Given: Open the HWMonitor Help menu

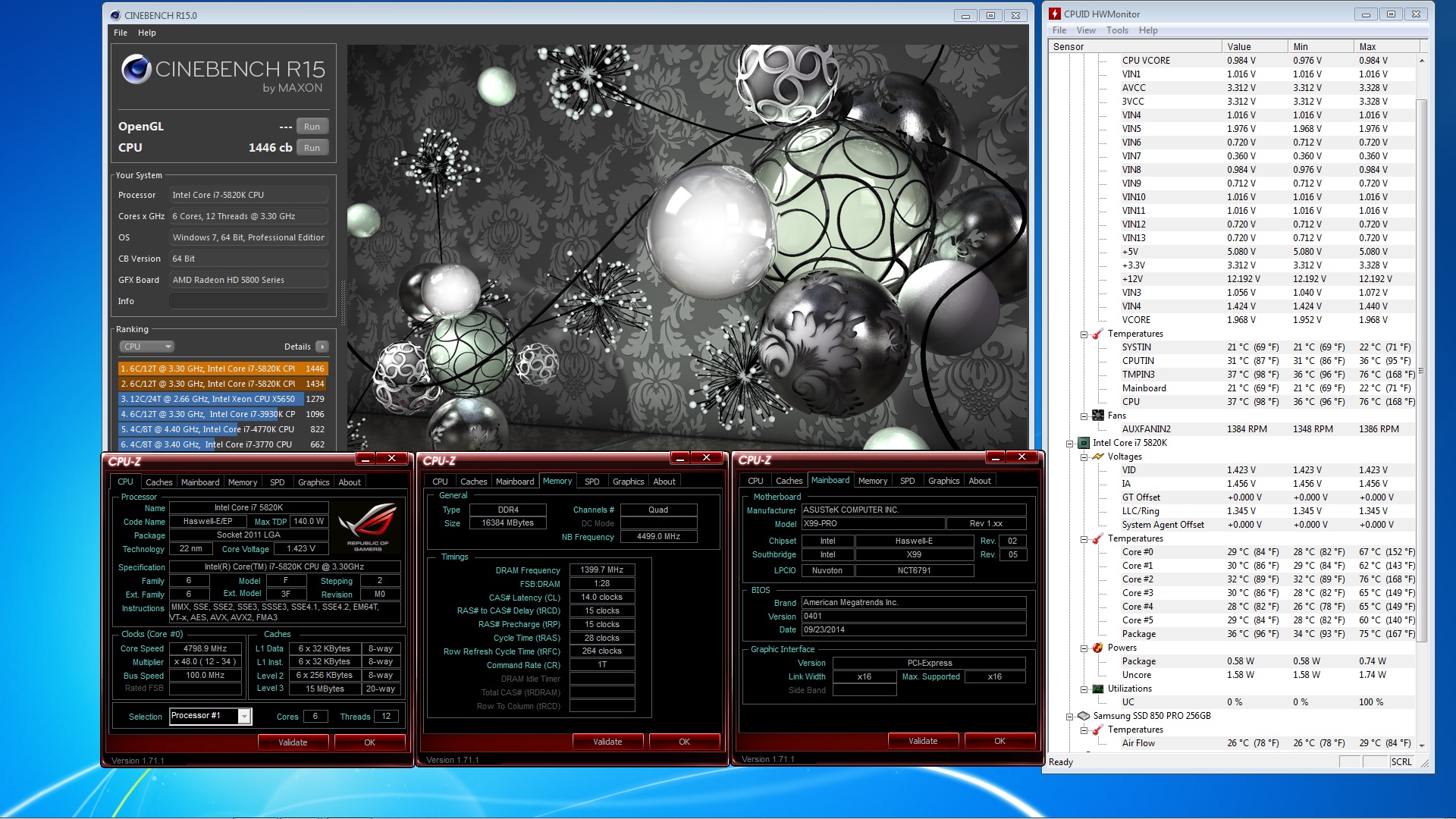Looking at the screenshot, I should point(1148,30).
